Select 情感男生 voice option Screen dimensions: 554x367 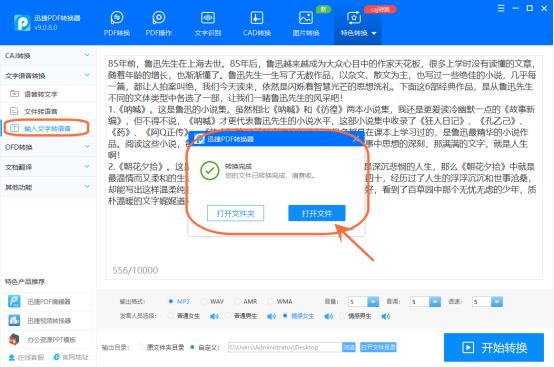(x=355, y=316)
